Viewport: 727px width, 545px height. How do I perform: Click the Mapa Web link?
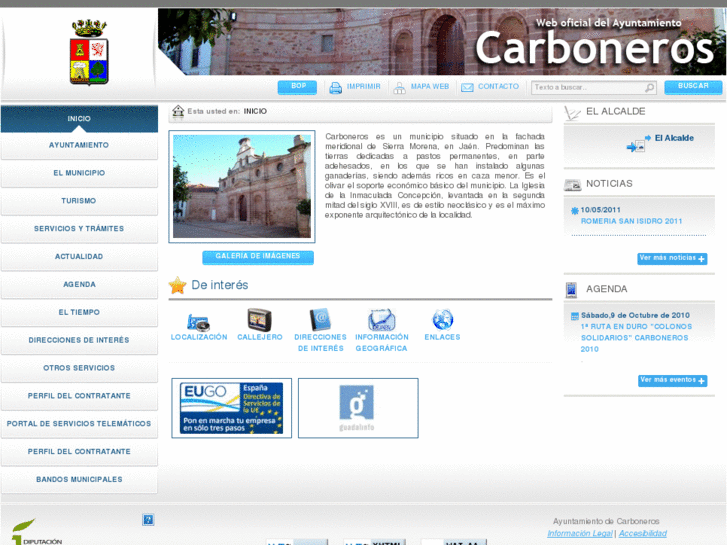430,87
